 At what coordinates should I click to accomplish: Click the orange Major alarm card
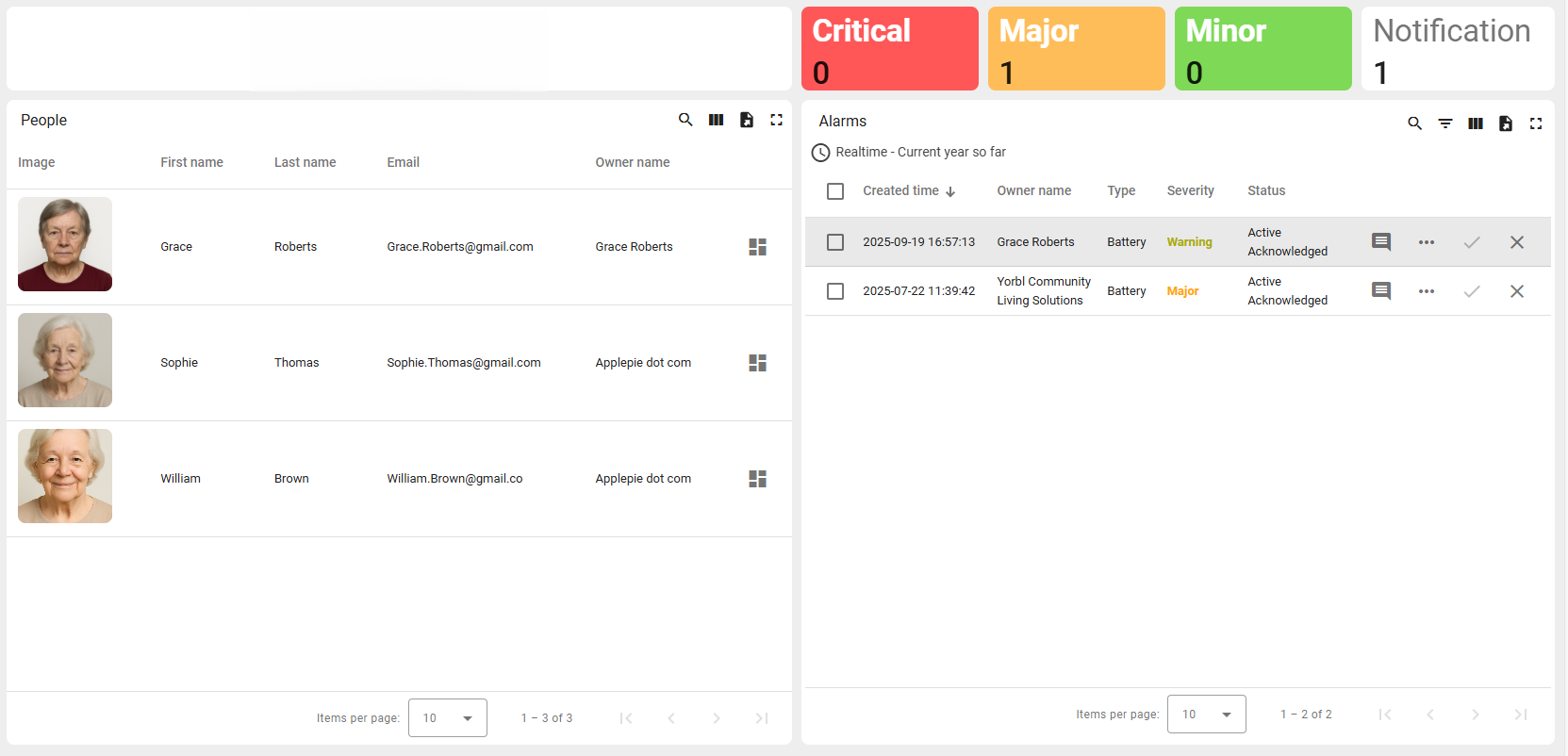[1076, 49]
